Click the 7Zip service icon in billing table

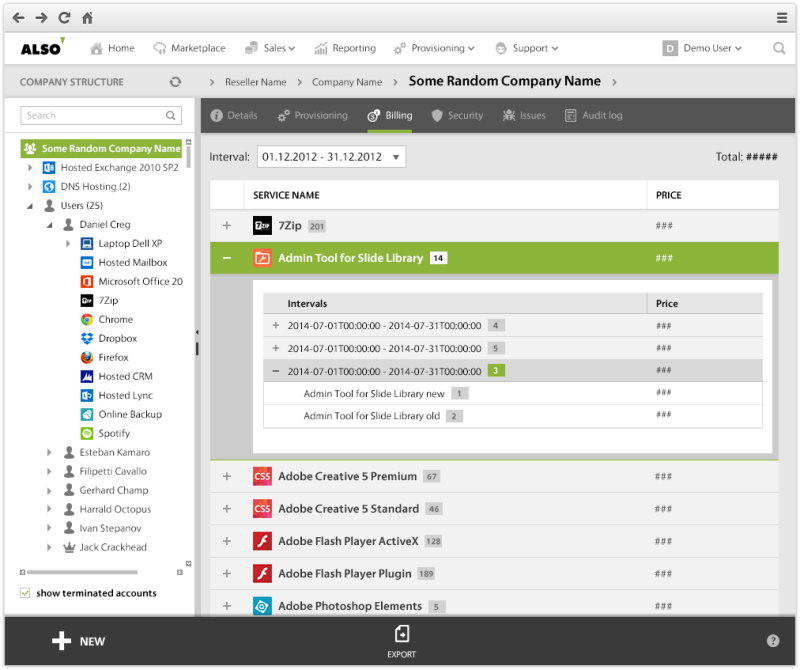[x=262, y=226]
